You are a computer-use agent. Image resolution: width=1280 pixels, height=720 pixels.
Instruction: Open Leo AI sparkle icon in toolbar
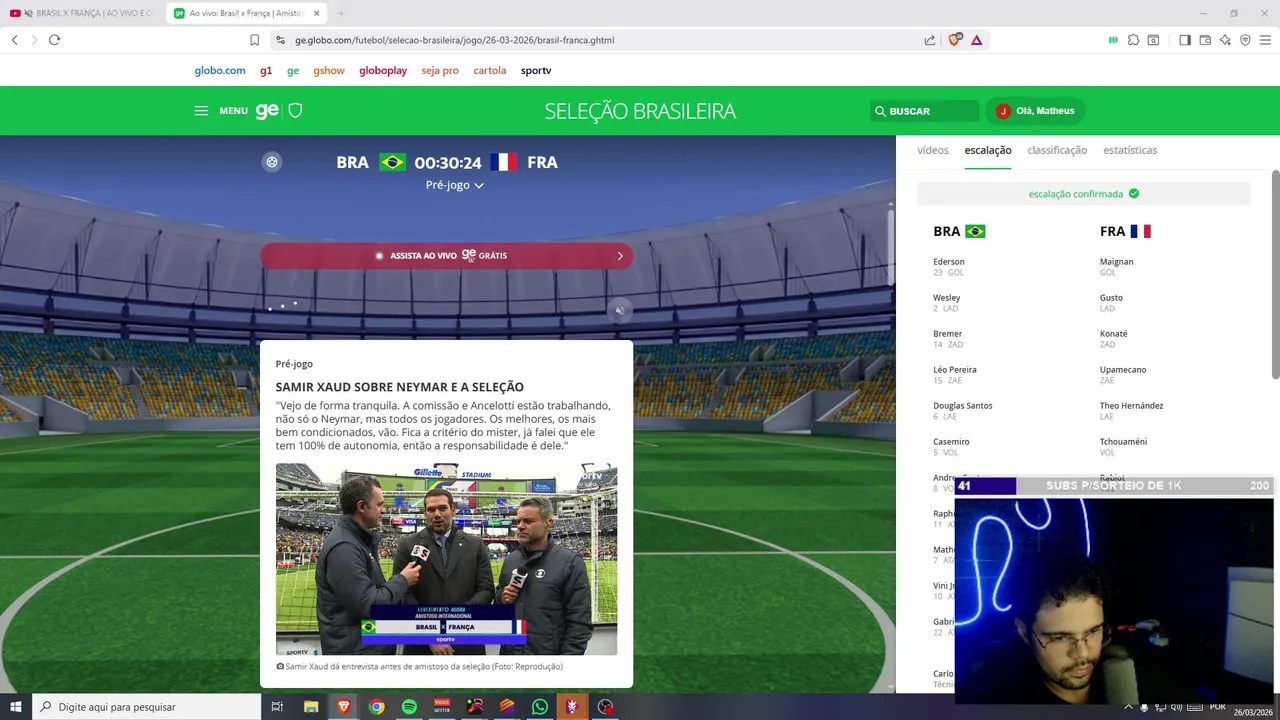[1225, 40]
